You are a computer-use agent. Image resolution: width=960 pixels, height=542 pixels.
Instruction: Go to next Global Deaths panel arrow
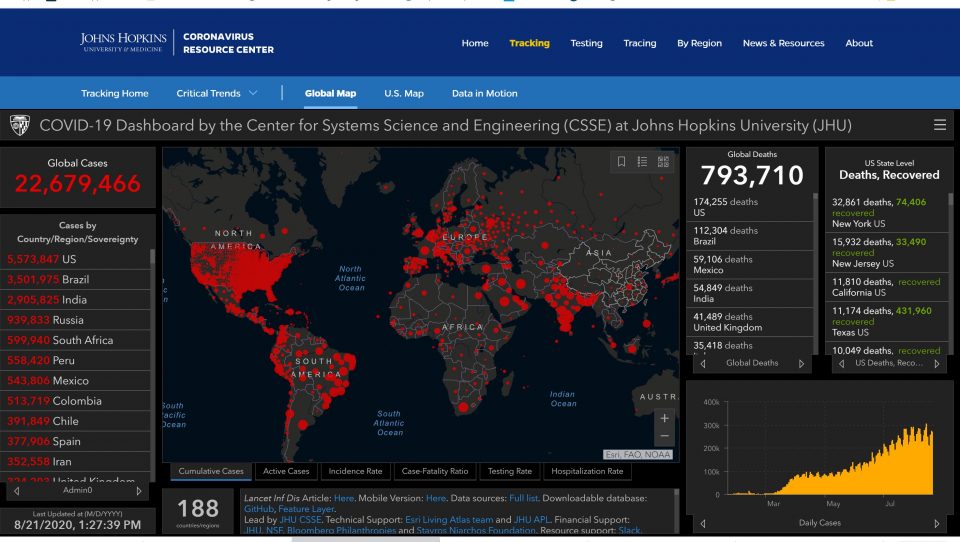(x=801, y=364)
